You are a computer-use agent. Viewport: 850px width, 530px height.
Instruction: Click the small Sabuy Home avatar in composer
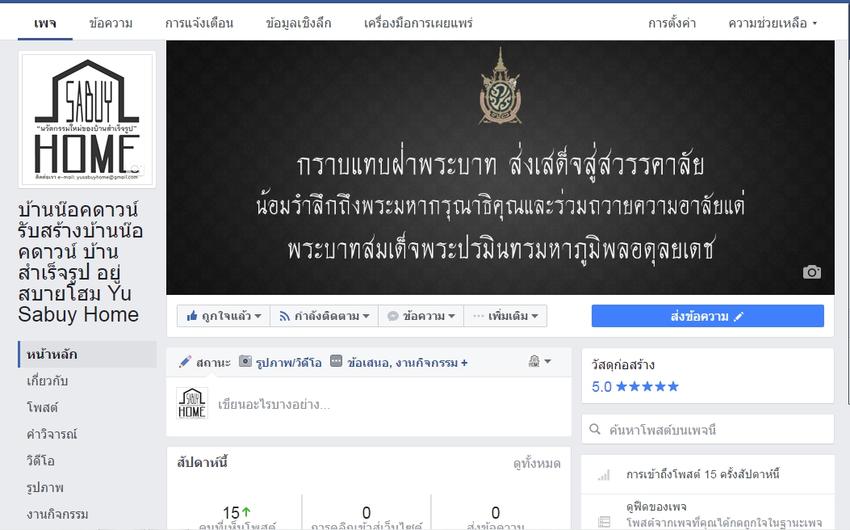click(192, 404)
